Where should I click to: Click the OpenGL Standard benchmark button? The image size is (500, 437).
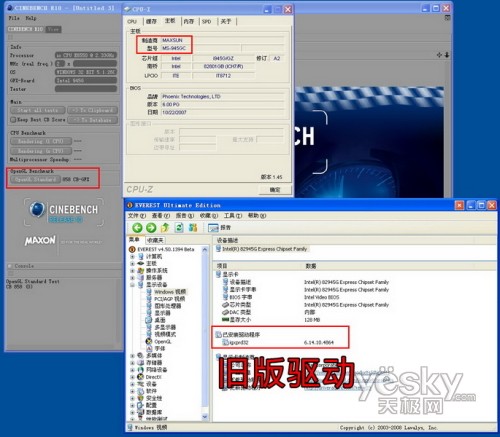click(35, 179)
